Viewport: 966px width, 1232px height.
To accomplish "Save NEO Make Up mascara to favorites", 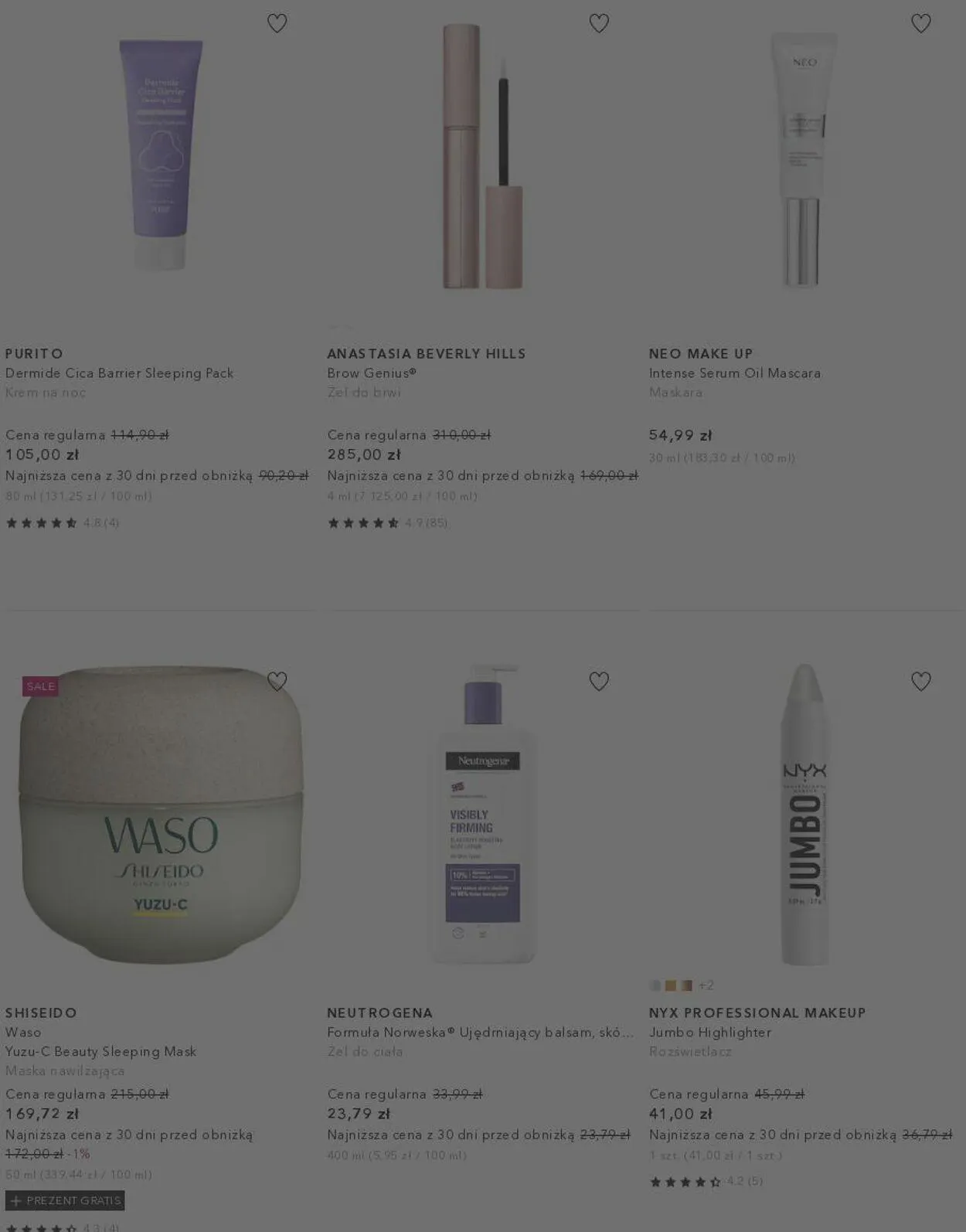I will click(x=920, y=23).
